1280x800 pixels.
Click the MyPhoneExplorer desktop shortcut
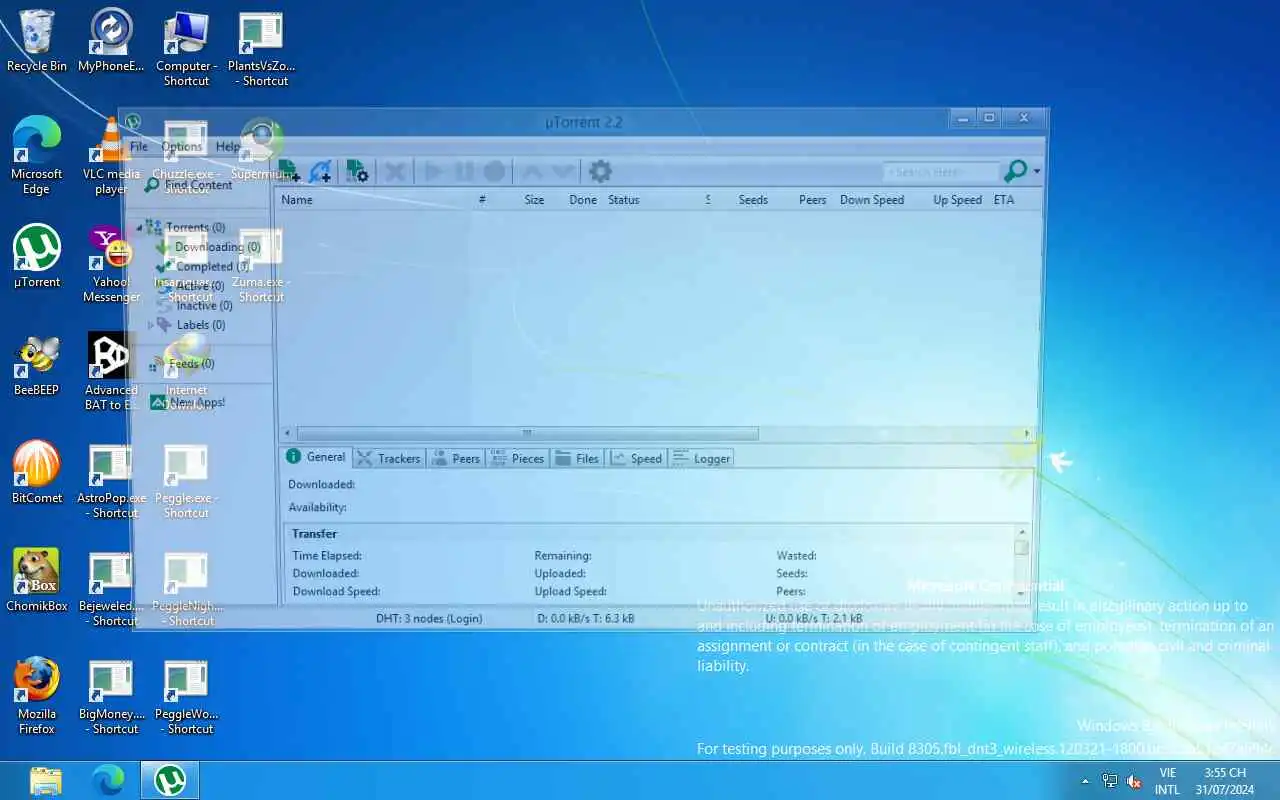[111, 41]
